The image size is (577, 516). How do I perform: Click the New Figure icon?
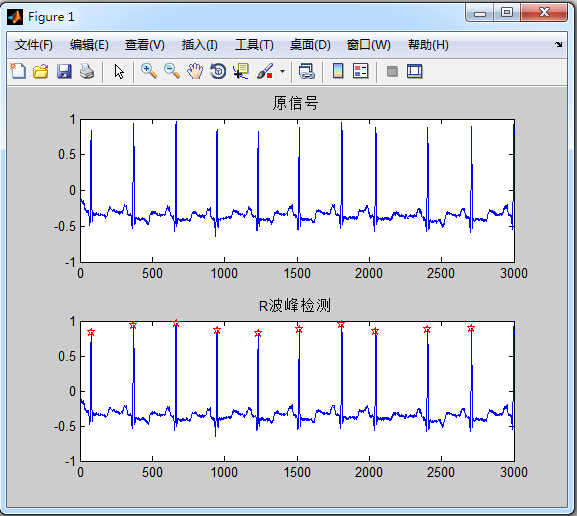18,71
